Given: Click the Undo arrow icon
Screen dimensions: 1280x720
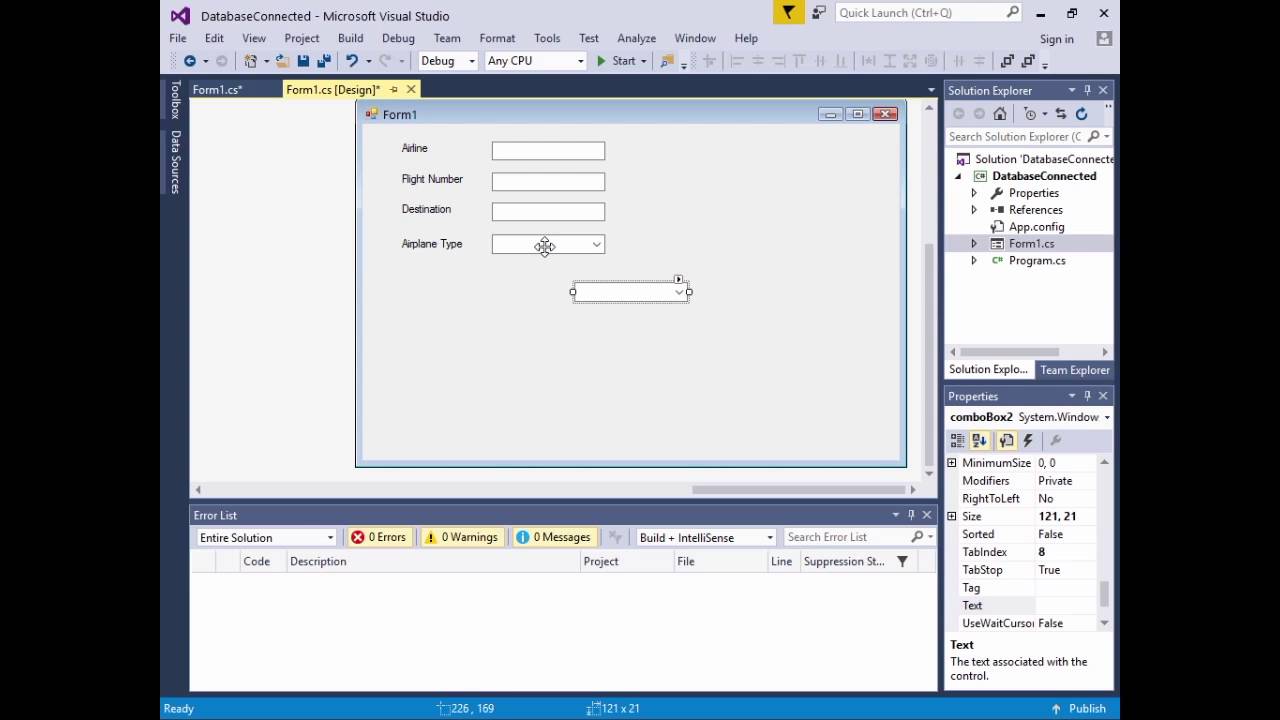Looking at the screenshot, I should [351, 61].
